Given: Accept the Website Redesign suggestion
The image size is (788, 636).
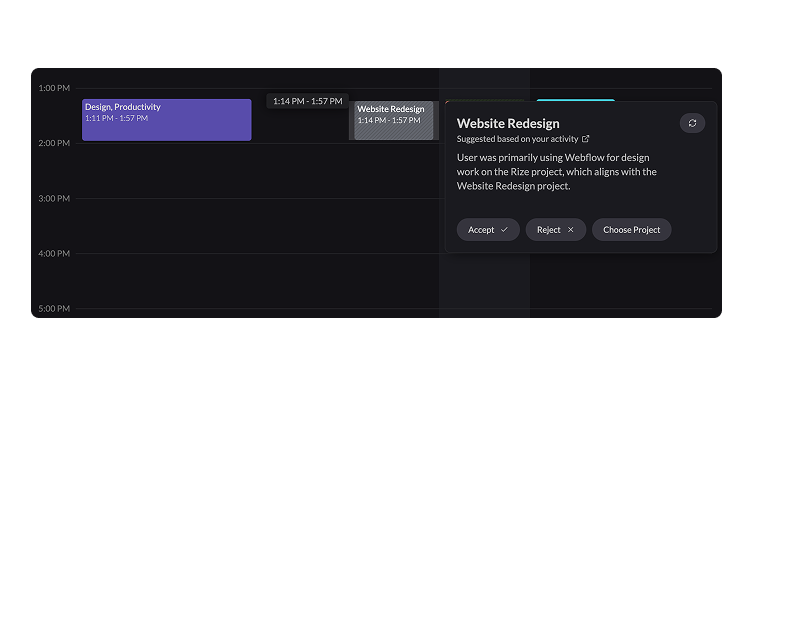Looking at the screenshot, I should click(488, 230).
